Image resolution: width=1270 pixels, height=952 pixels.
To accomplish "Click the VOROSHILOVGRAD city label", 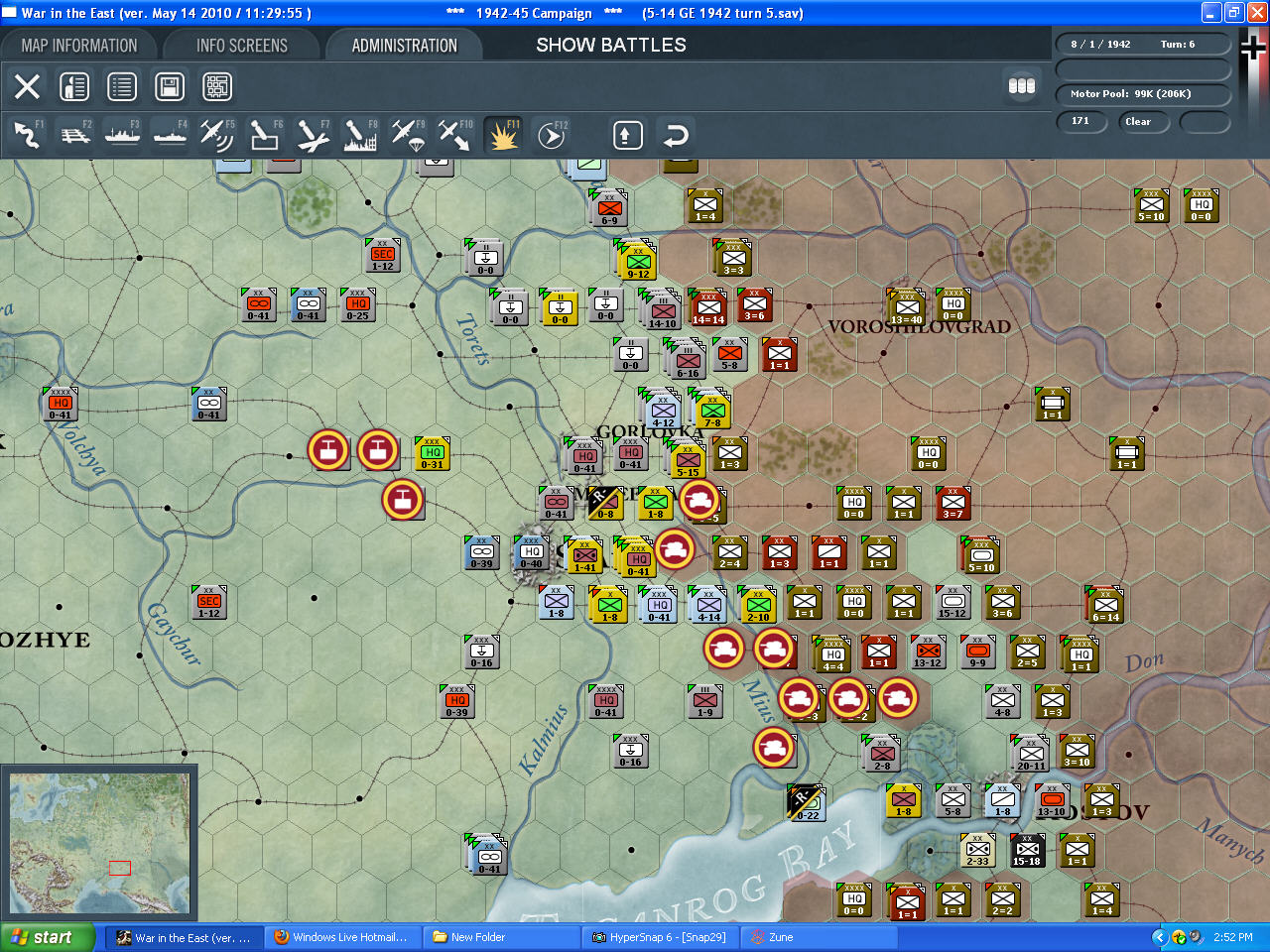I will coord(919,327).
